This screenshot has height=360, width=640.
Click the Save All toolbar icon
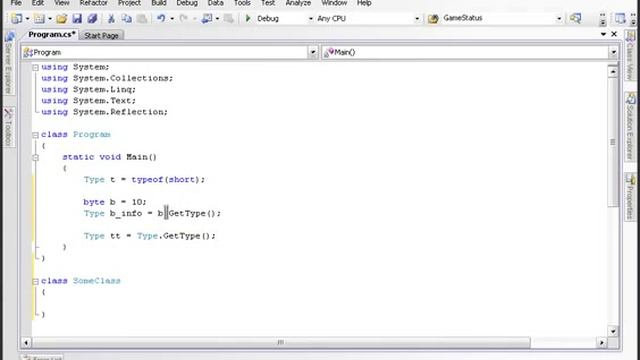tap(92, 18)
